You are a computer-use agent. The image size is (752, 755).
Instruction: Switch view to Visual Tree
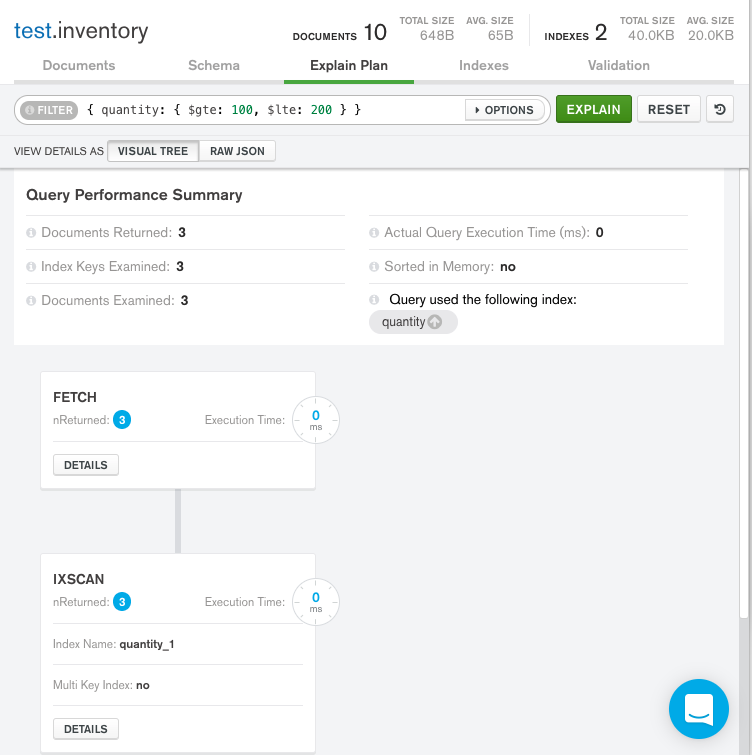(x=153, y=151)
